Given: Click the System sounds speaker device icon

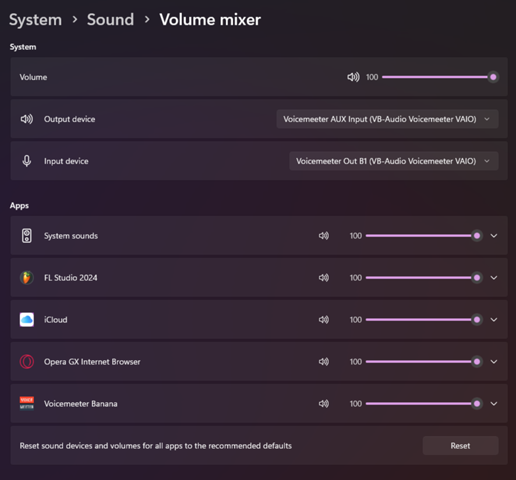Looking at the screenshot, I should coord(27,236).
